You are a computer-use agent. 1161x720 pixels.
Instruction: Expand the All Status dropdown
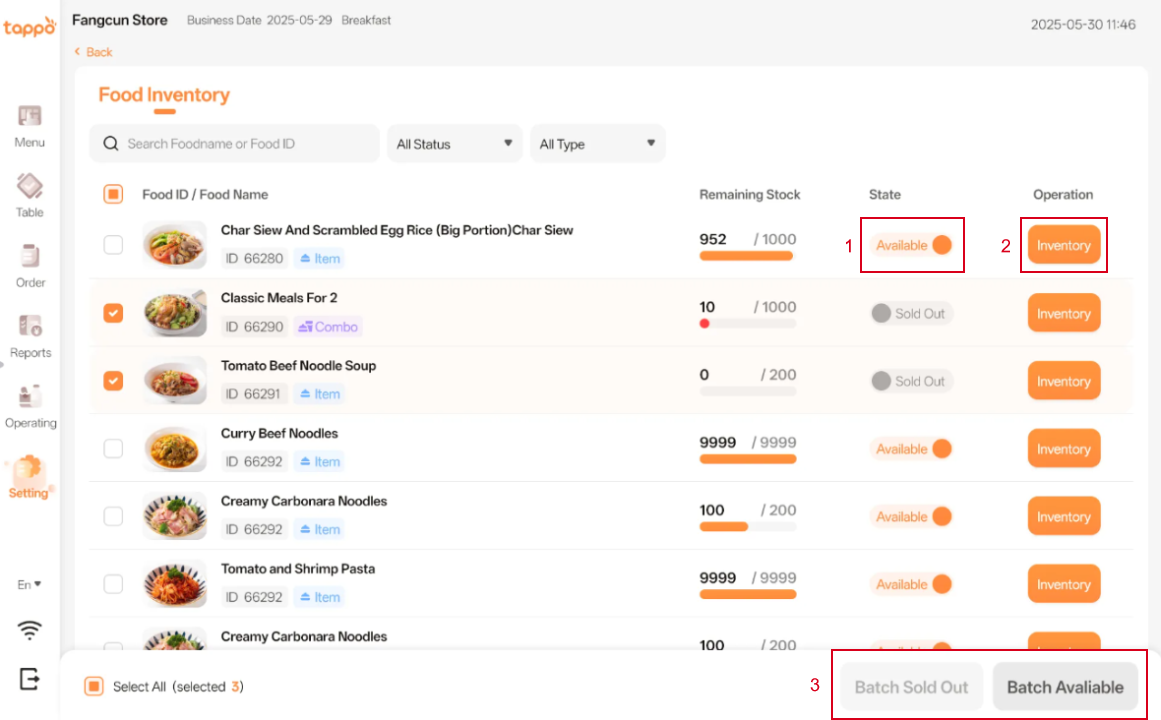pyautogui.click(x=455, y=144)
